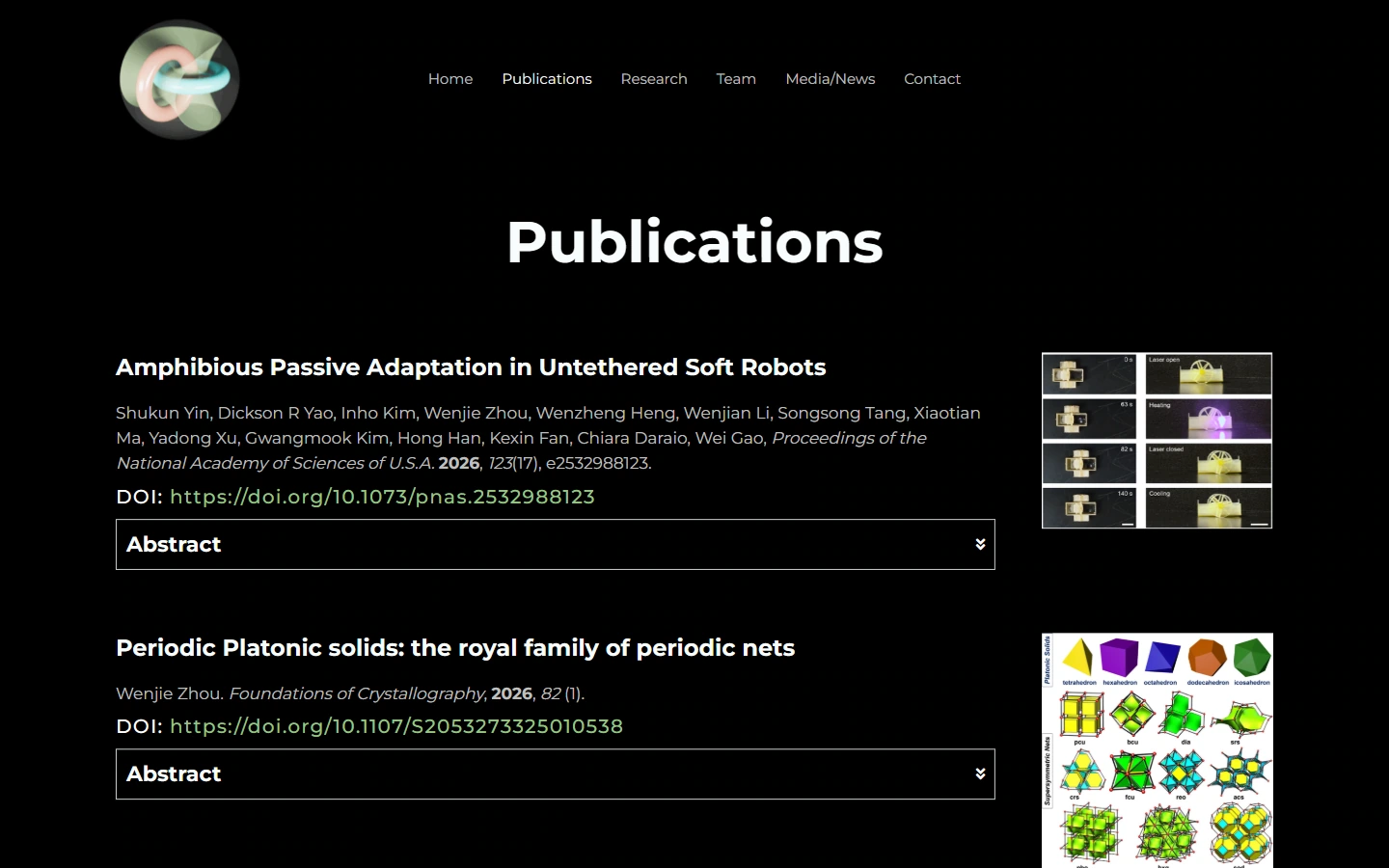Navigate to the Research page
The height and width of the screenshot is (868, 1389).
[x=654, y=79]
